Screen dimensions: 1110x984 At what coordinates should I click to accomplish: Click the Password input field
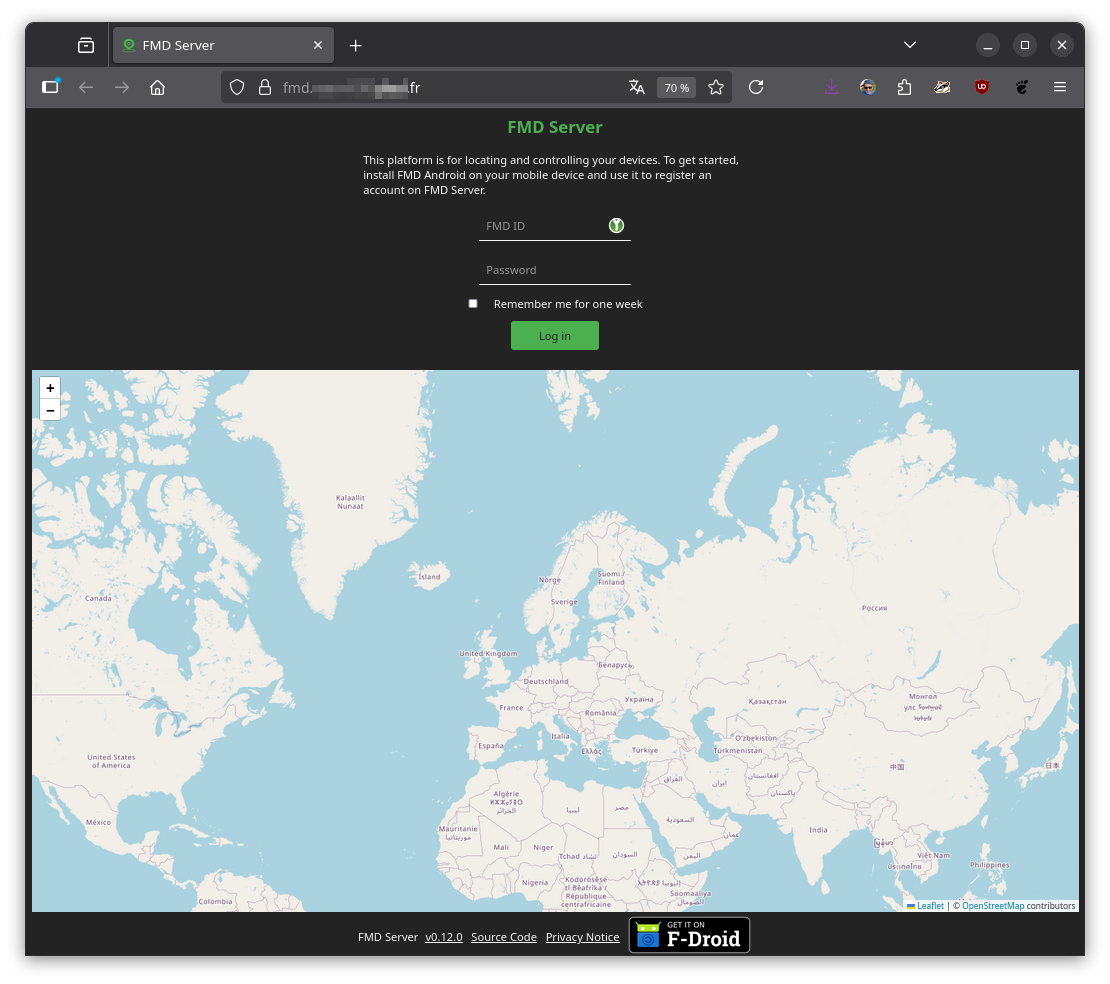(x=554, y=270)
